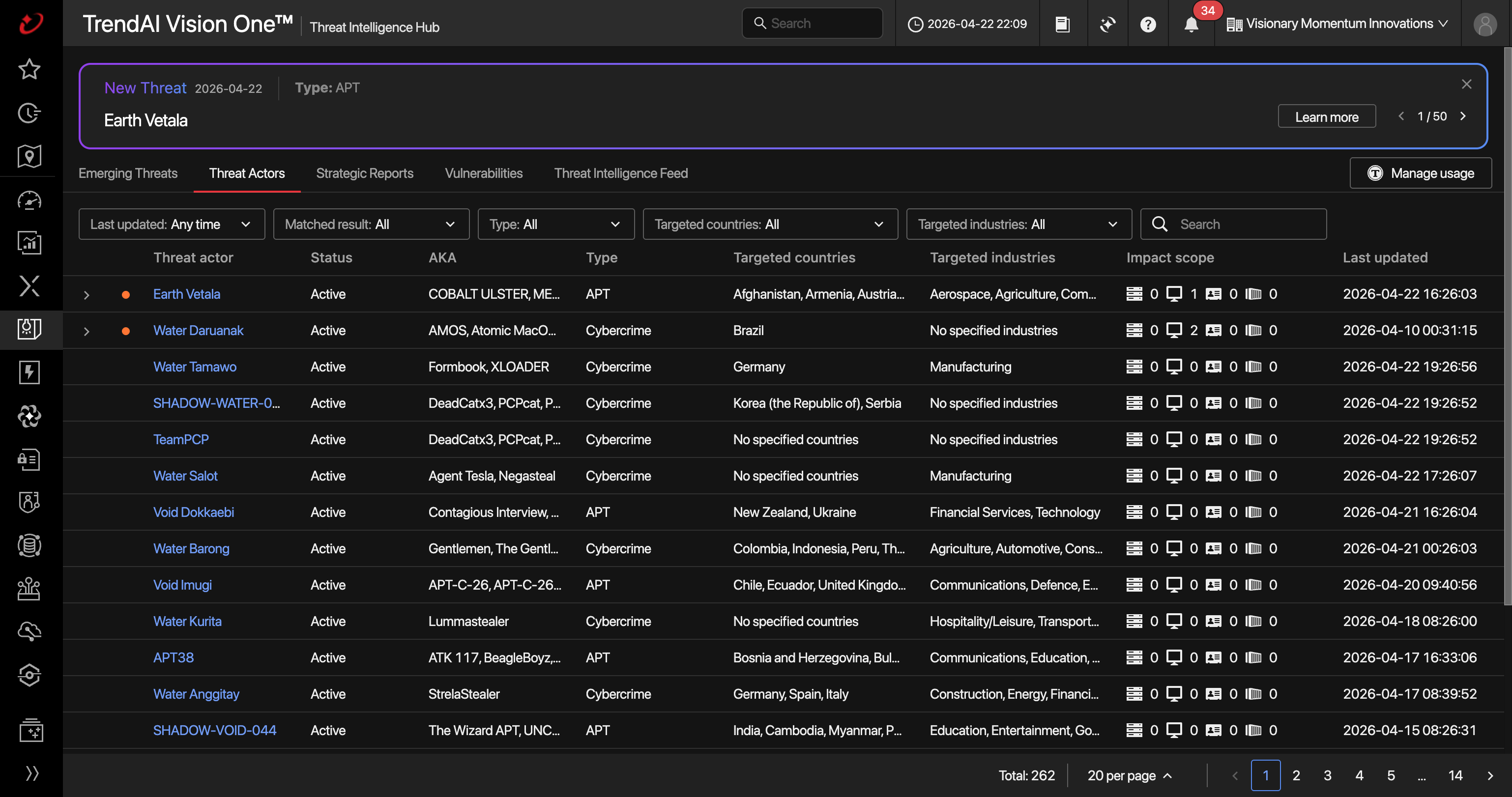
Task: Open the Targeted countries filter dropdown
Action: 770,224
